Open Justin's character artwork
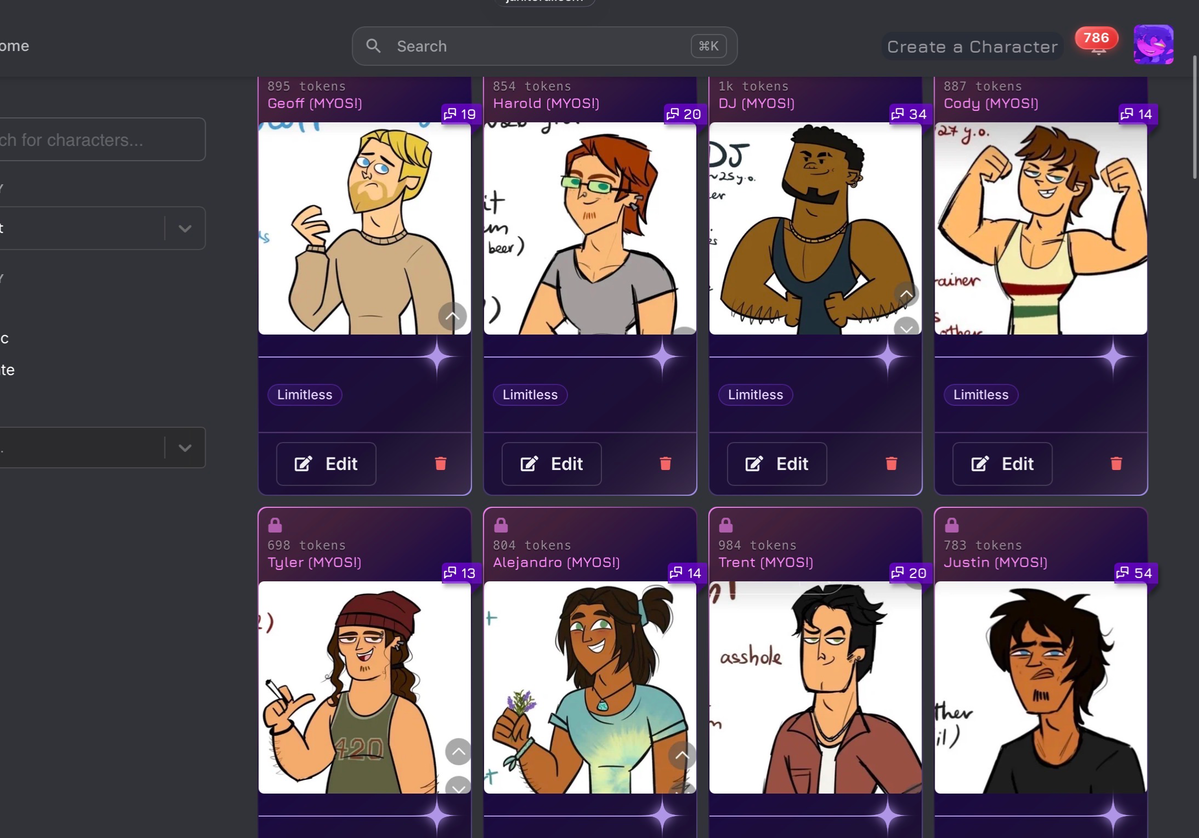Viewport: 1199px width, 838px height. pos(1041,687)
